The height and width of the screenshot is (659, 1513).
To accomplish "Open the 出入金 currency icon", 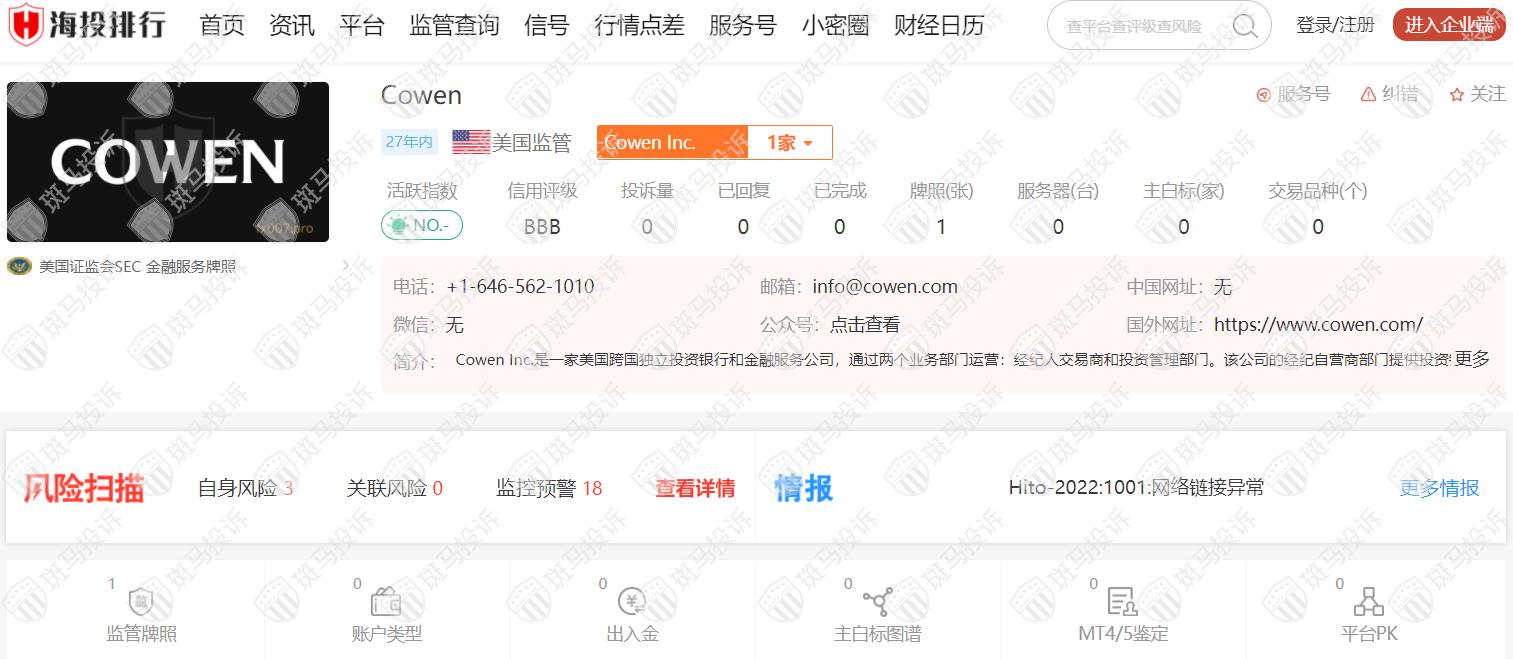I will tap(632, 602).
